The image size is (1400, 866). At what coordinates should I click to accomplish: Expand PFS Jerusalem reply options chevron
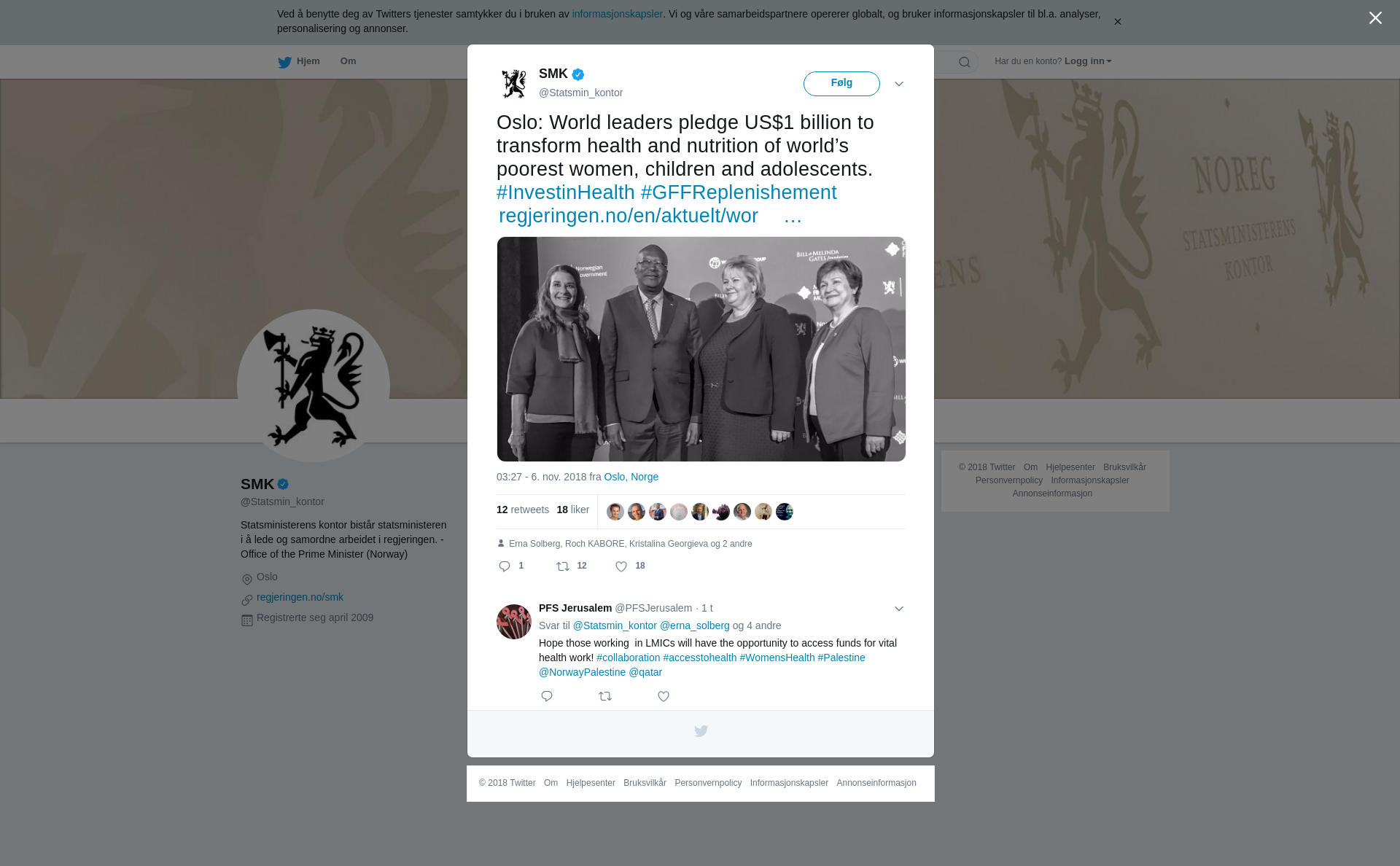[x=899, y=609]
